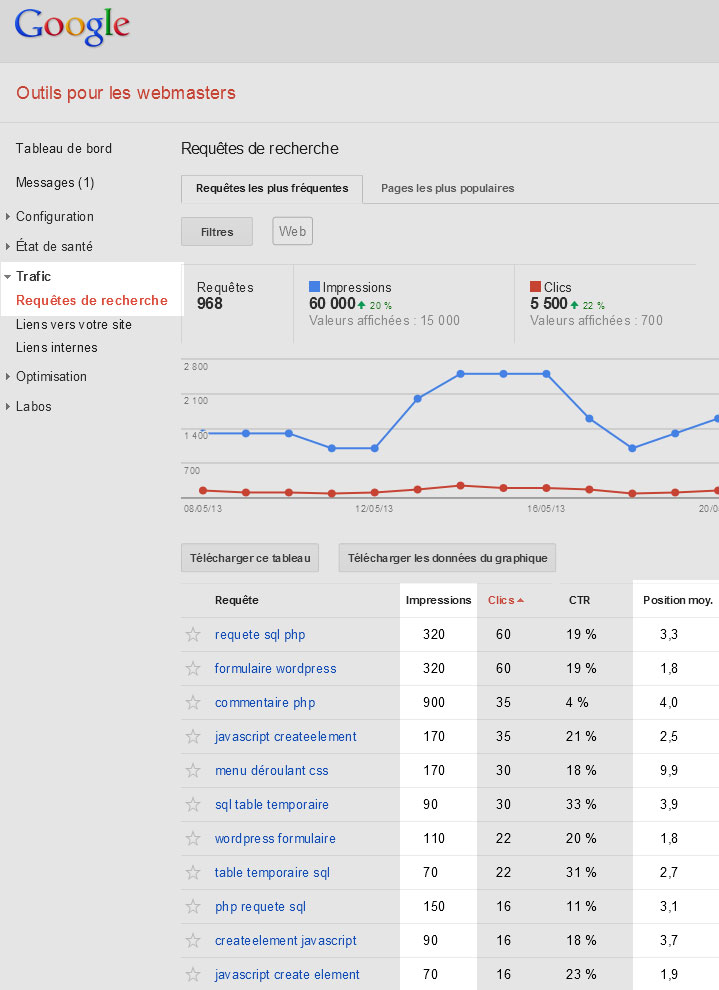Click the 900 impressions cell
This screenshot has width=719, height=990.
(x=434, y=703)
